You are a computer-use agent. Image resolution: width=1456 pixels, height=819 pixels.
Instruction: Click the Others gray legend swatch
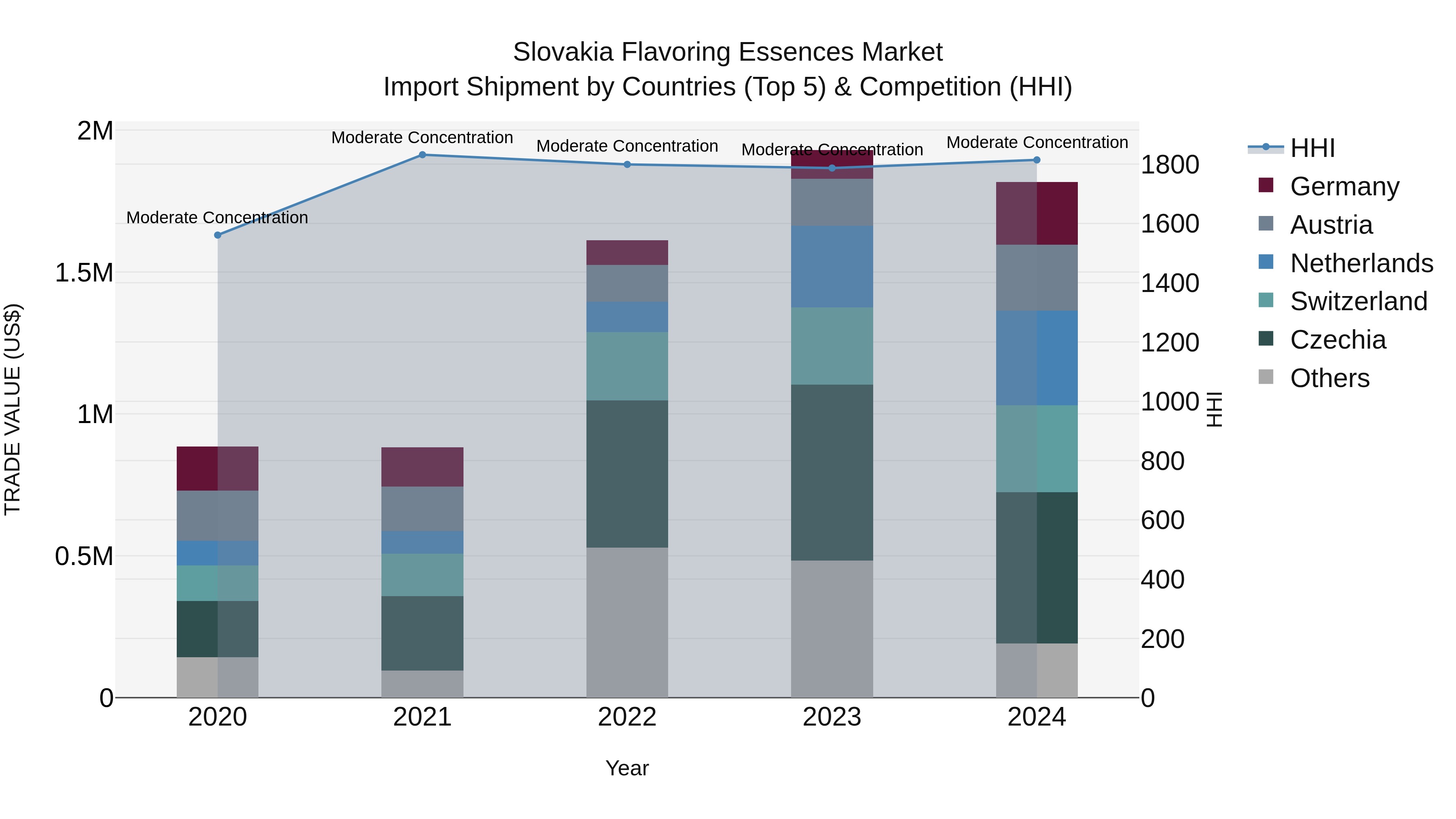pyautogui.click(x=1266, y=377)
